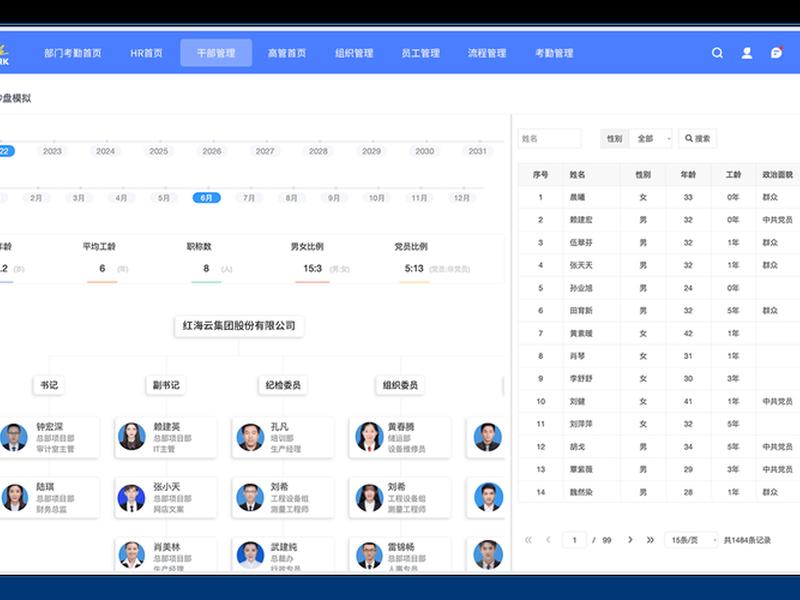Open the message notification icon in header

click(777, 53)
